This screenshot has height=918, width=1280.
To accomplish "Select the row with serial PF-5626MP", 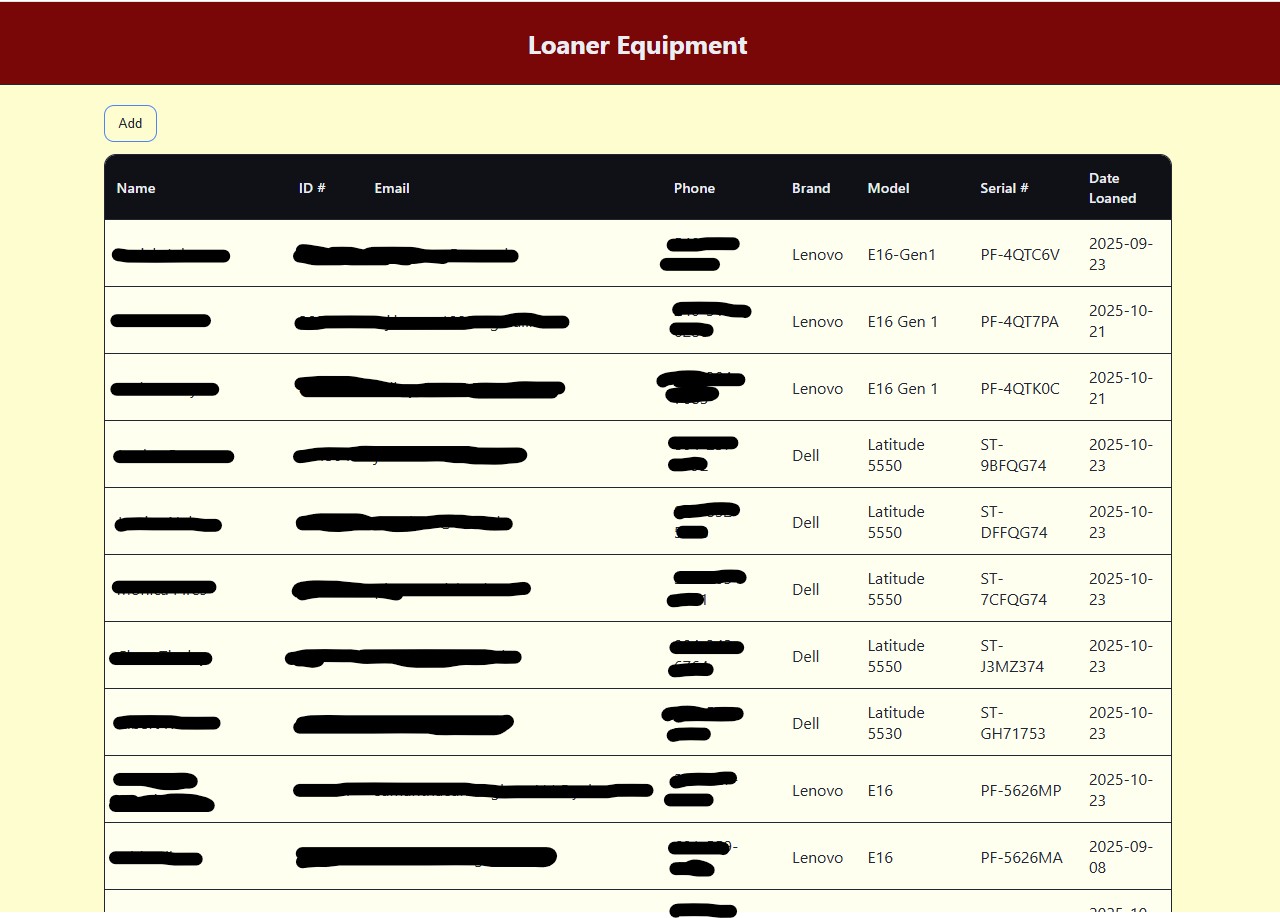I will pos(1021,790).
